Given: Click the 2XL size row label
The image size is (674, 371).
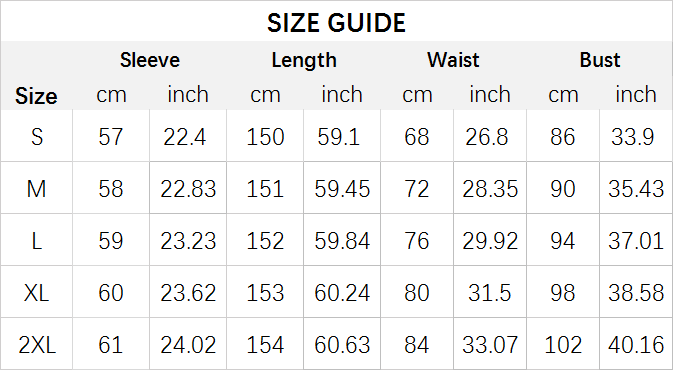Looking at the screenshot, I should 37,345.
